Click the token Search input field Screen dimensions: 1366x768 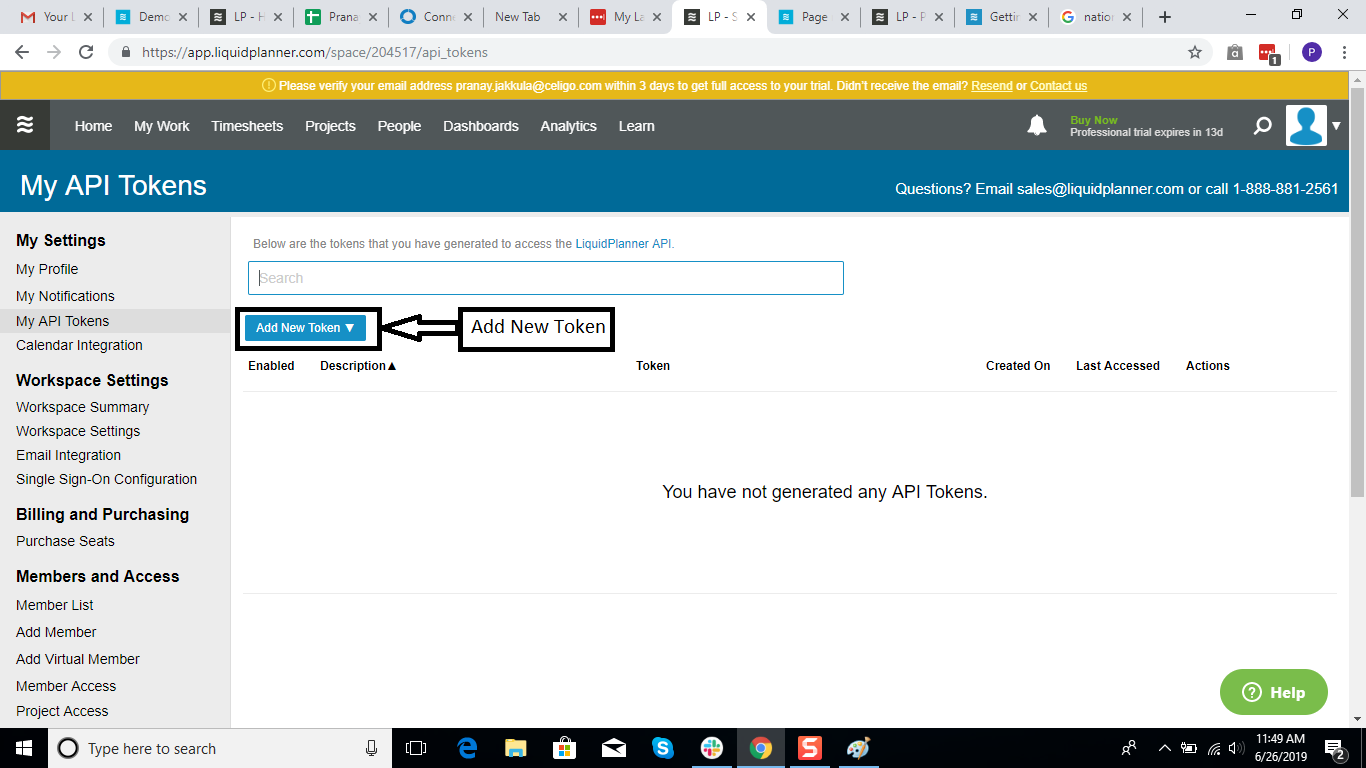pos(546,278)
